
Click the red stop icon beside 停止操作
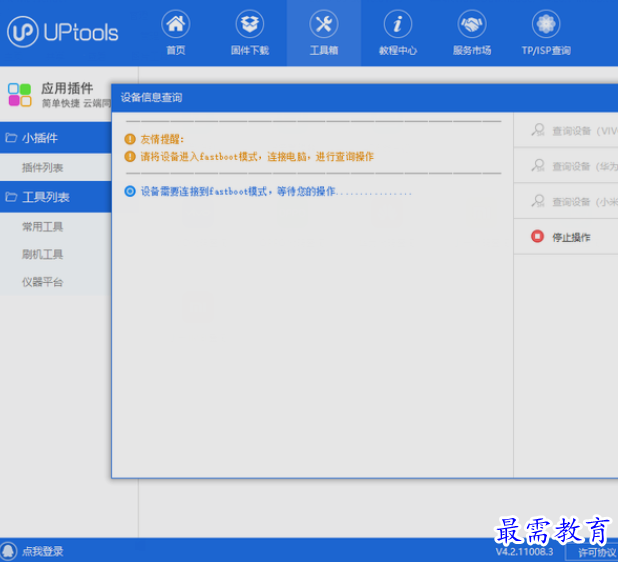[x=537, y=236]
